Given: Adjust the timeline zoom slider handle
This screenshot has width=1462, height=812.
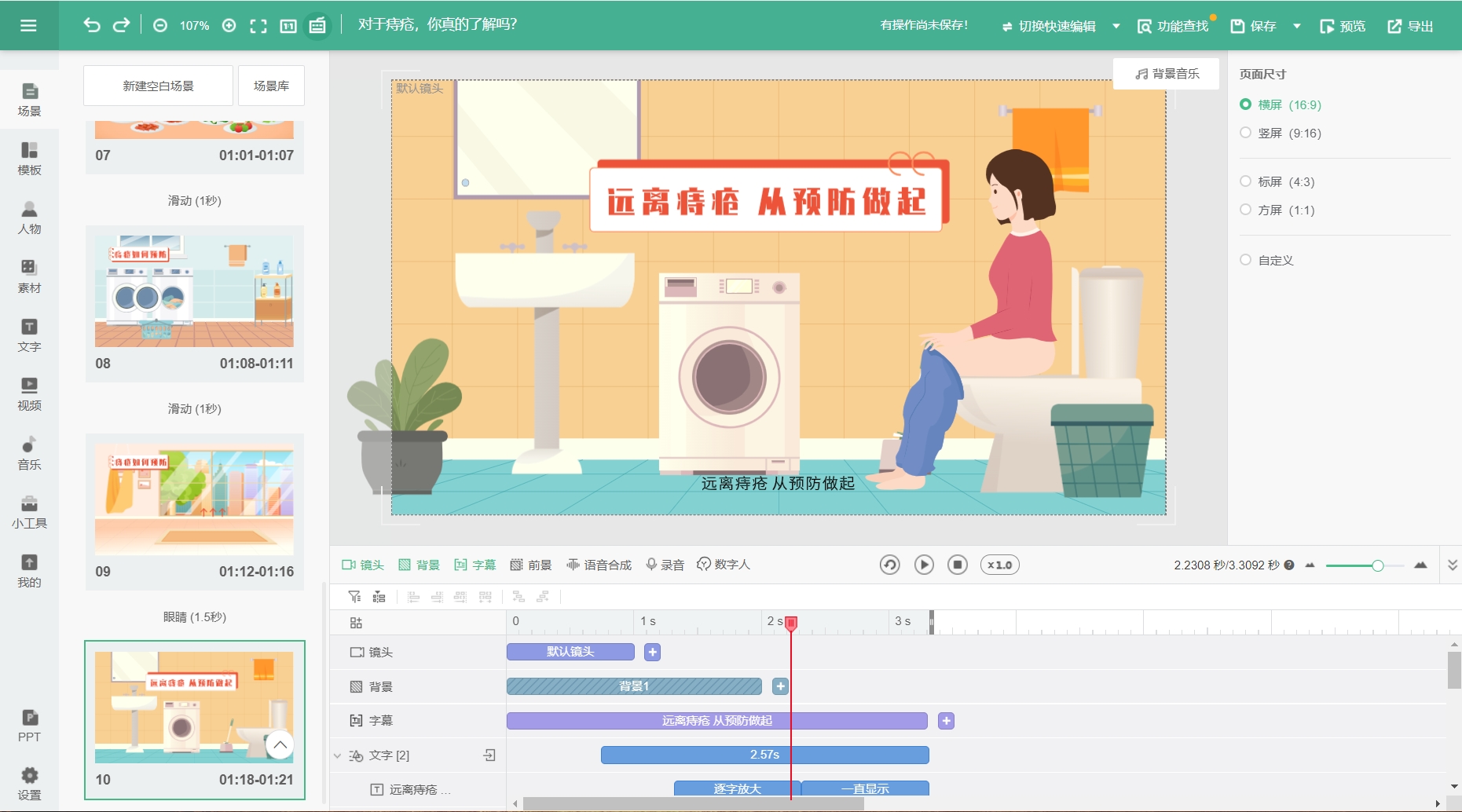Looking at the screenshot, I should pyautogui.click(x=1377, y=565).
